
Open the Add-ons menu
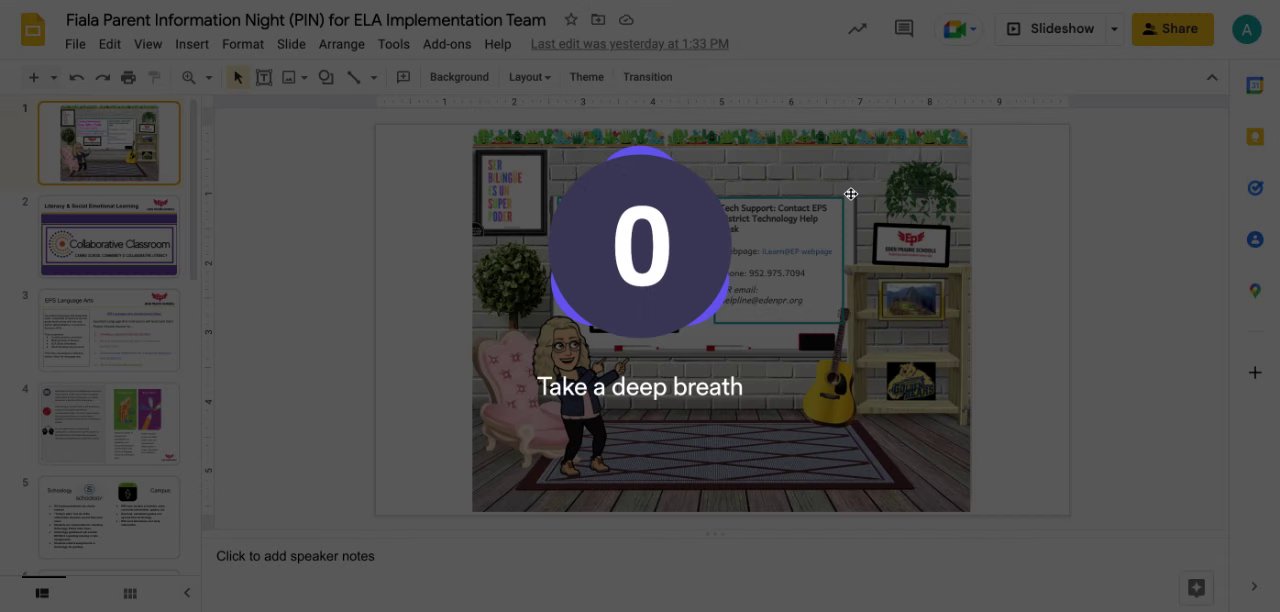coord(447,44)
